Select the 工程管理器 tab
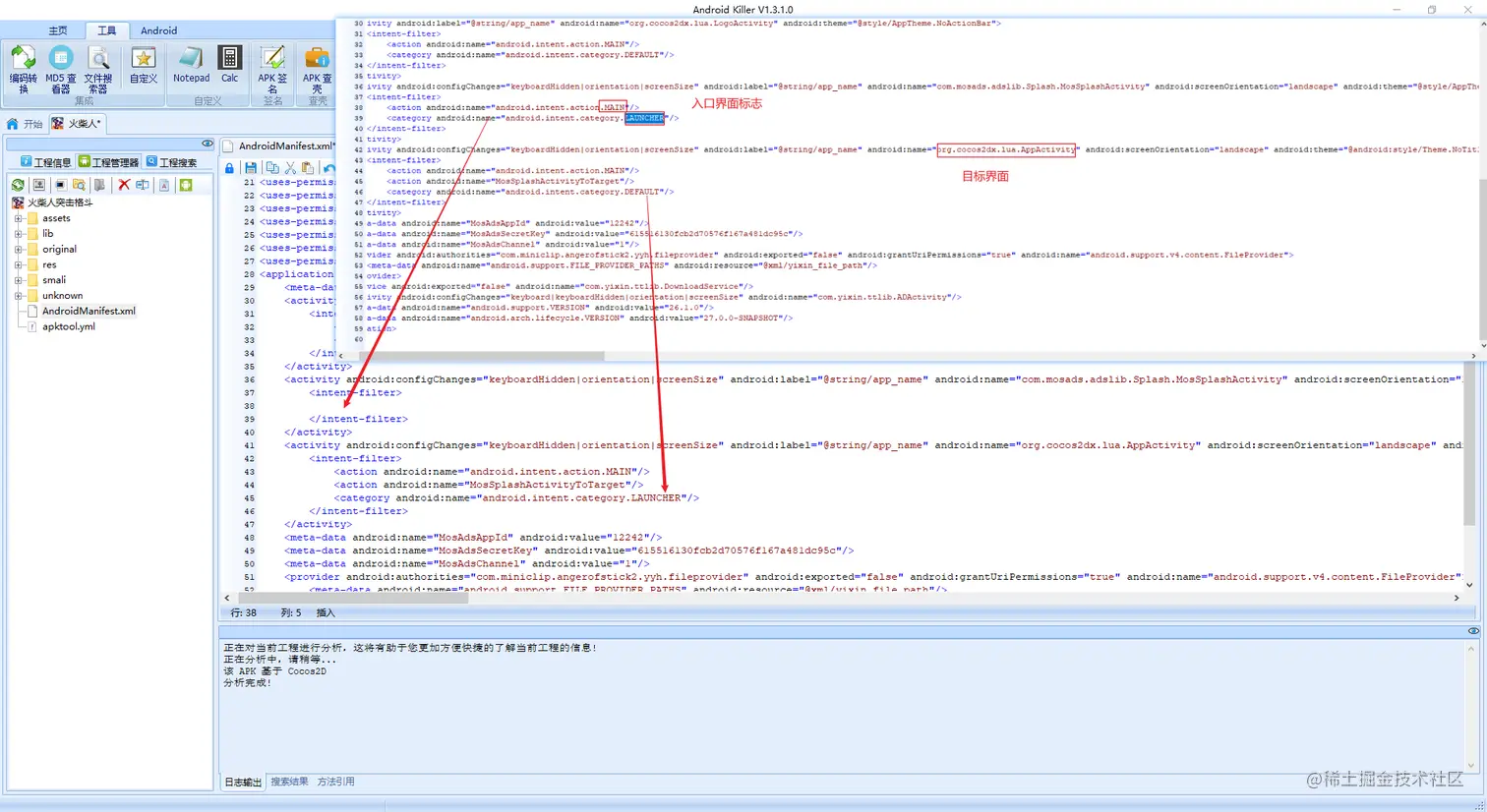Screen dimensions: 1487x812 pyautogui.click(x=109, y=162)
